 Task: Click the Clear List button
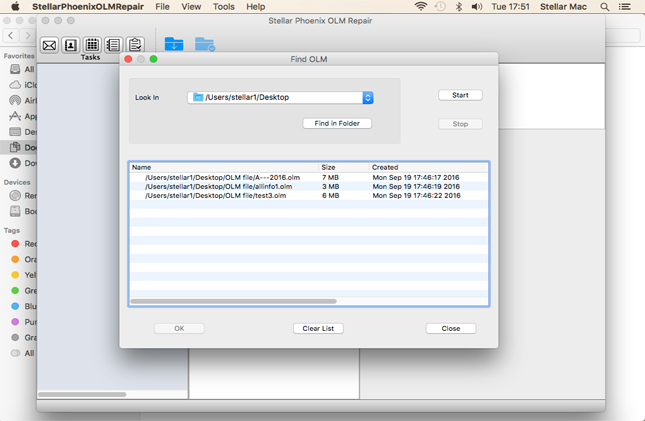[318, 328]
